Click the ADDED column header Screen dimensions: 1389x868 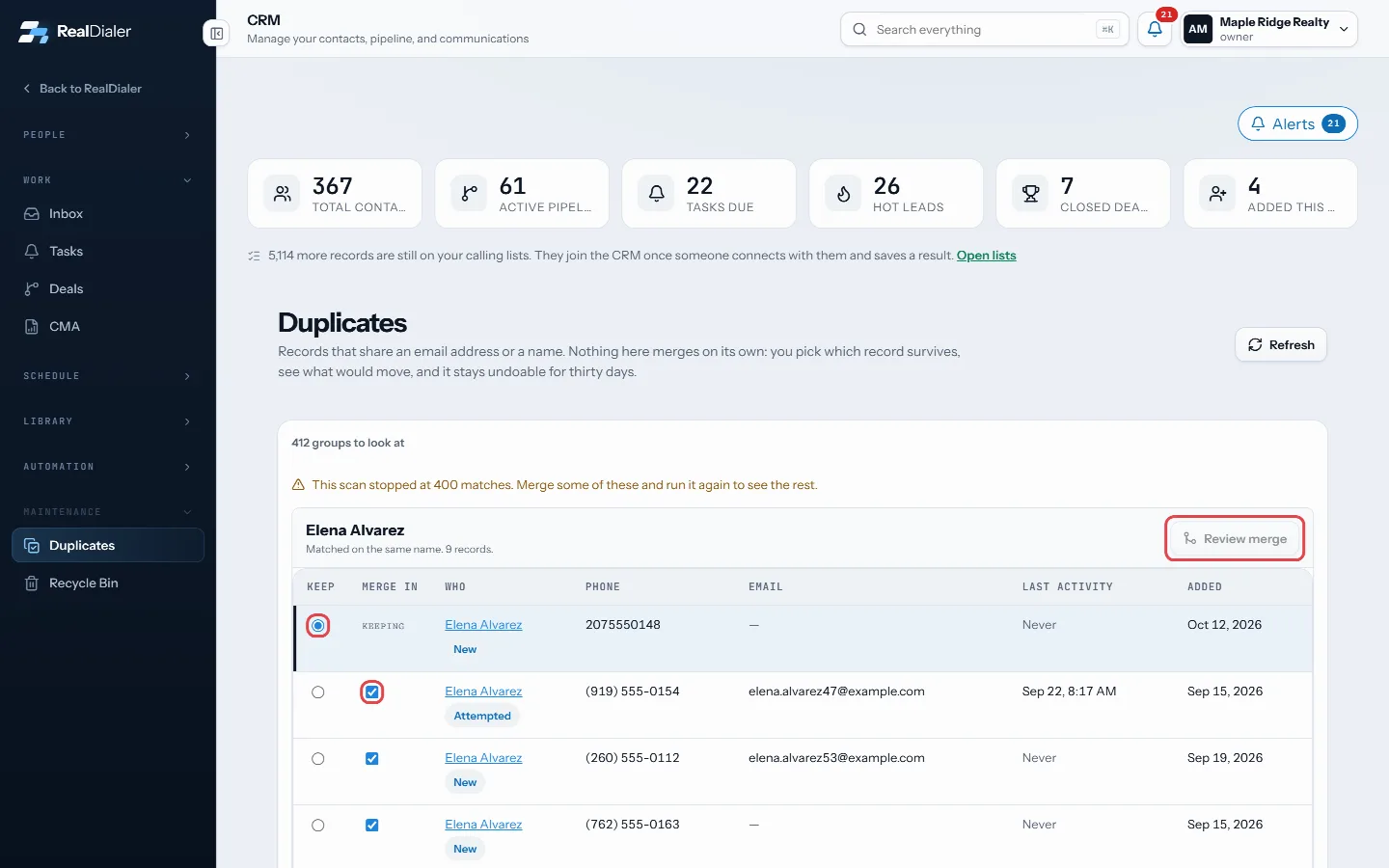(1205, 587)
